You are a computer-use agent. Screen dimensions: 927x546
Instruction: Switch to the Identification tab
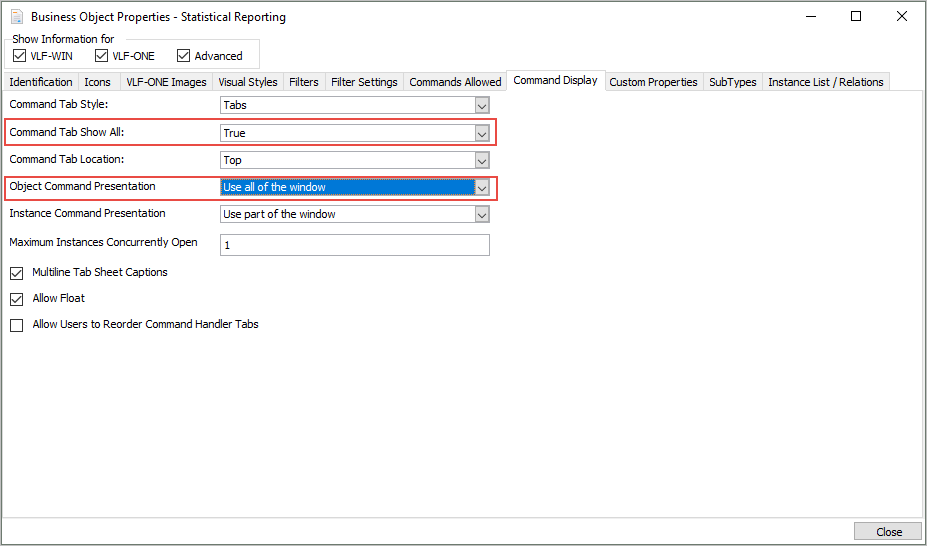[41, 82]
